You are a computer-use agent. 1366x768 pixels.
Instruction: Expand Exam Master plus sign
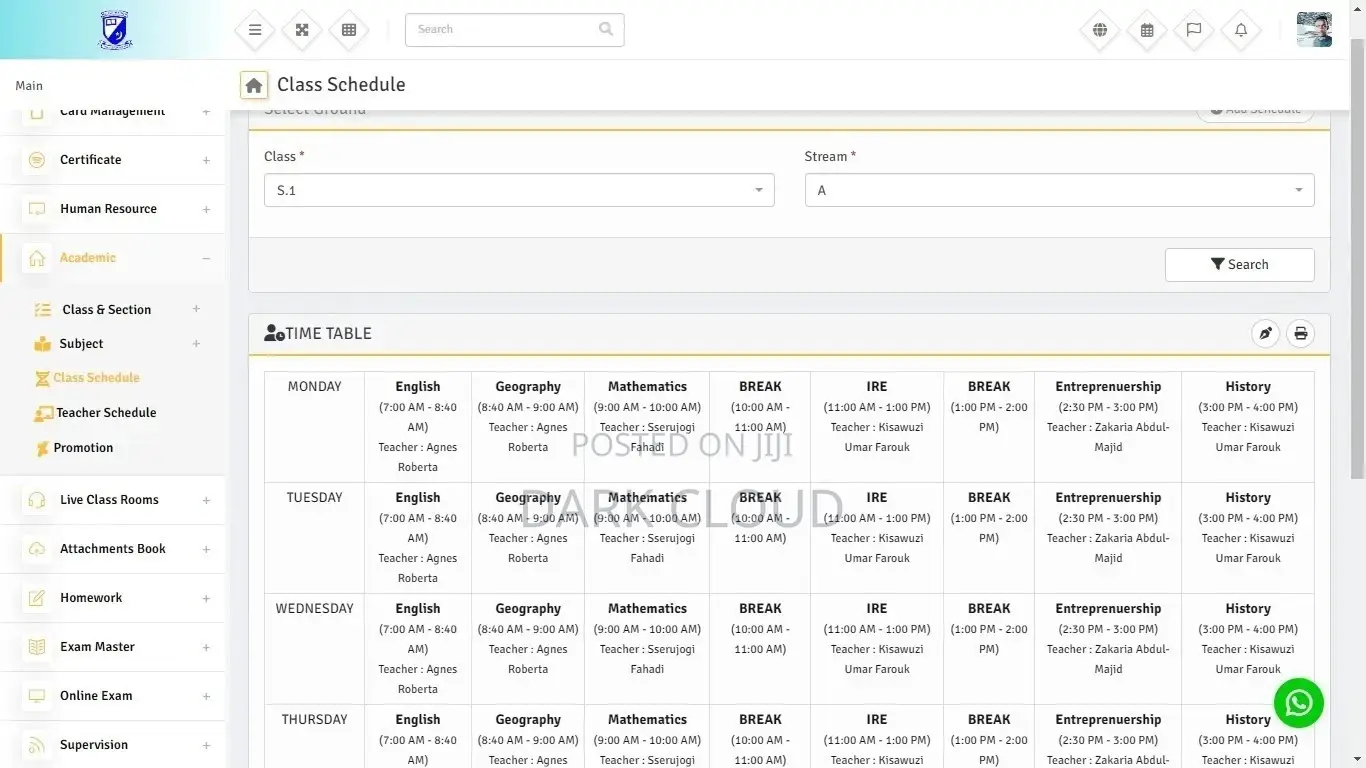click(x=206, y=647)
